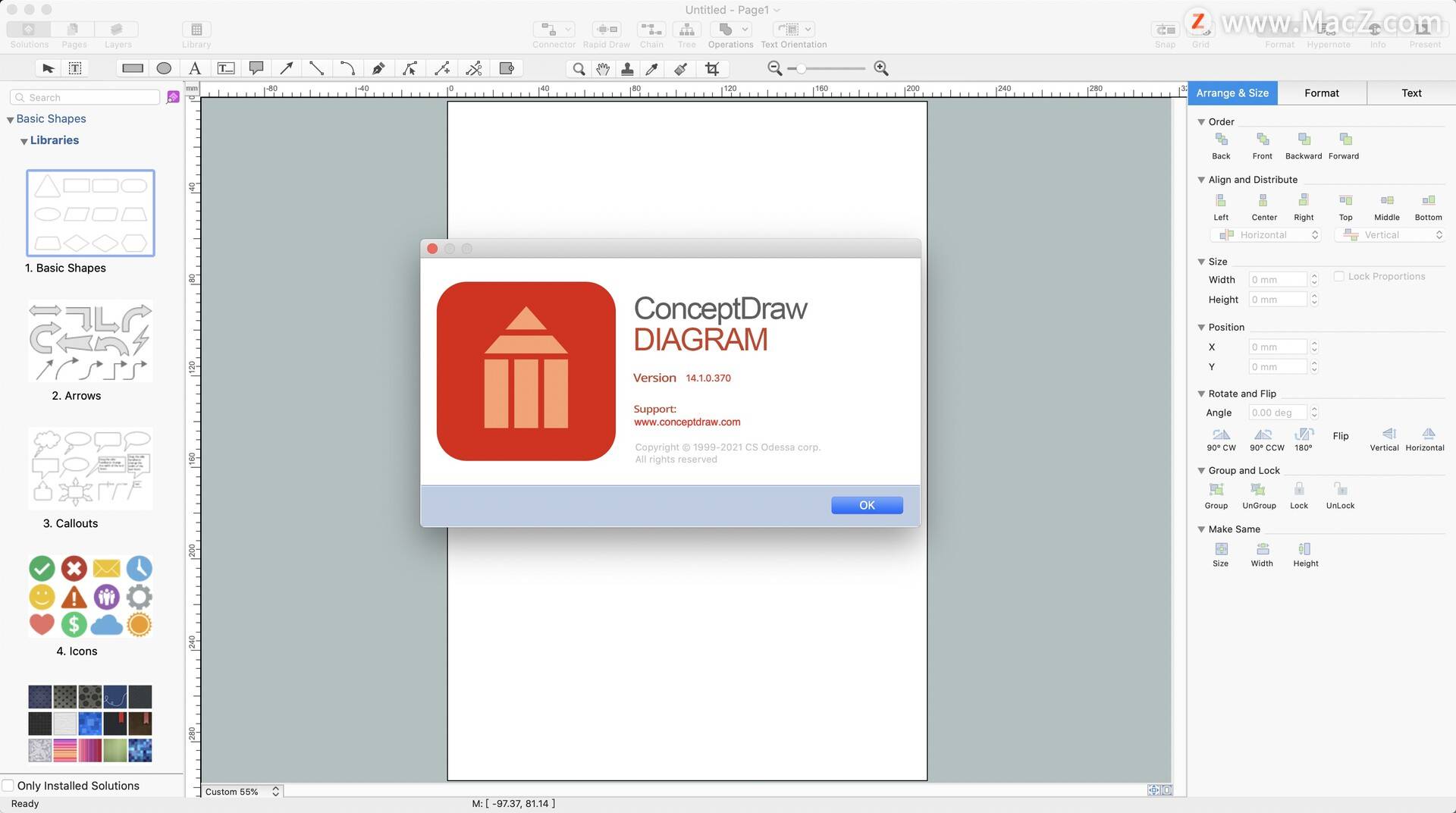Collapse the Libraries tree section
The height and width of the screenshot is (813, 1456).
tap(24, 141)
